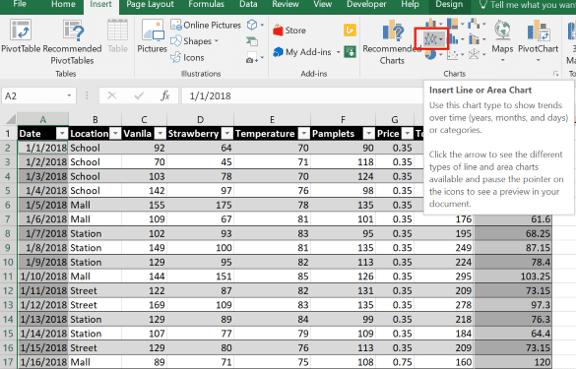Launch the Bing Maps add-in

[x=350, y=30]
